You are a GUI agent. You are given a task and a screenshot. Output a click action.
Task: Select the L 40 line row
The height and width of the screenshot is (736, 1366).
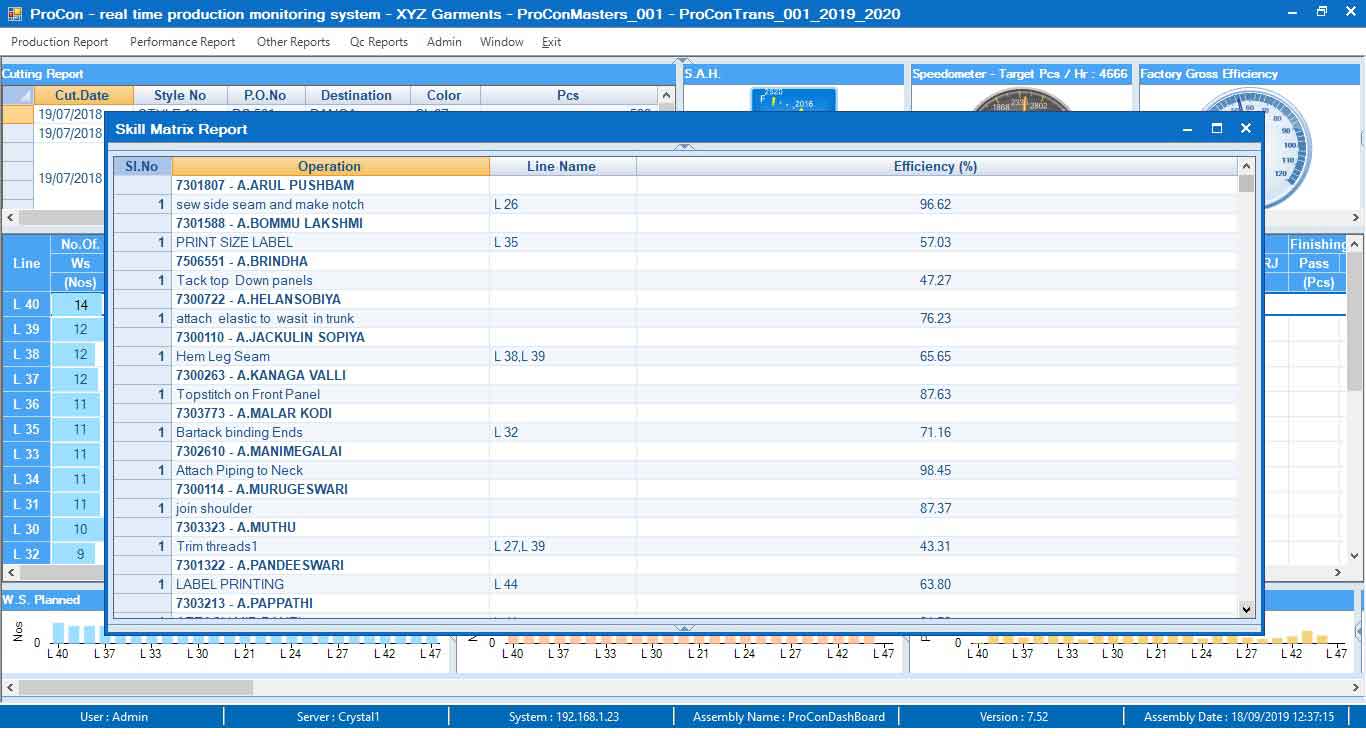(26, 304)
